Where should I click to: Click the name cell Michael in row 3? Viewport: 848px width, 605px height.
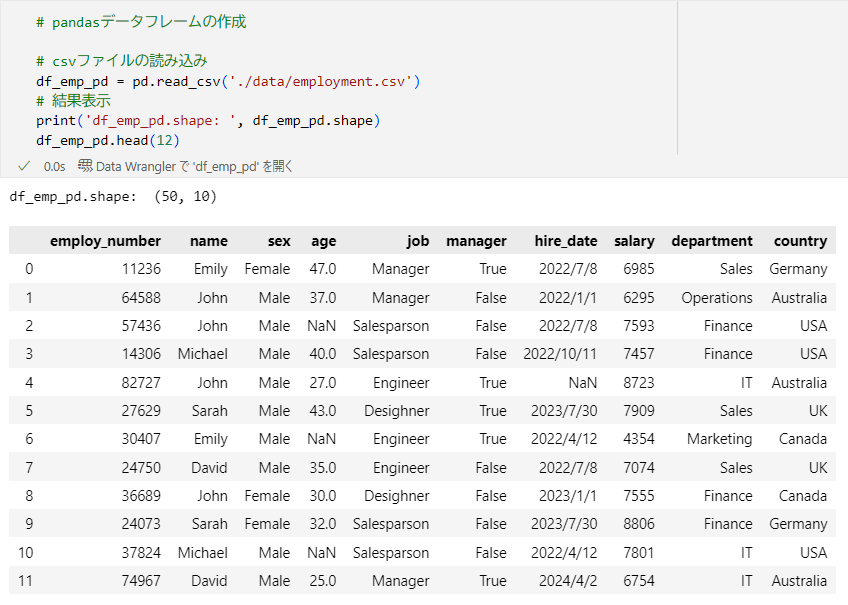(x=203, y=354)
